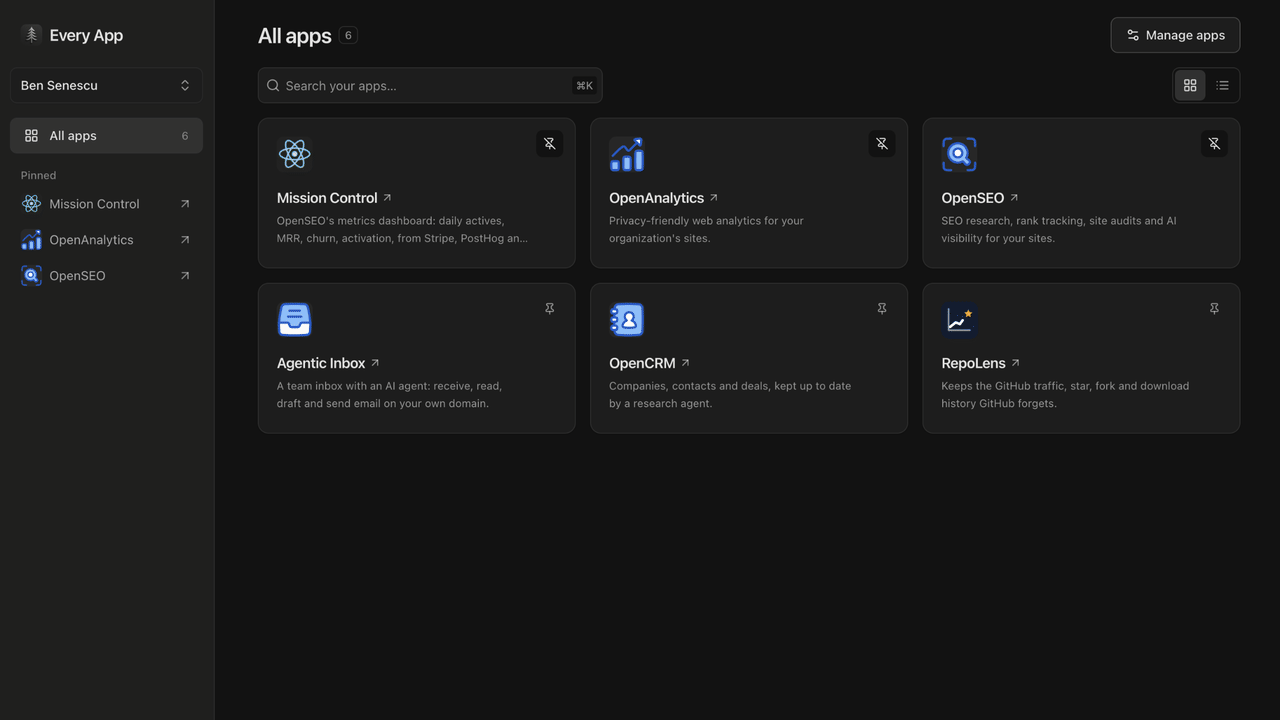This screenshot has width=1280, height=720.
Task: Click 'A team inbox with an AI agent' text
Action: pos(389,395)
